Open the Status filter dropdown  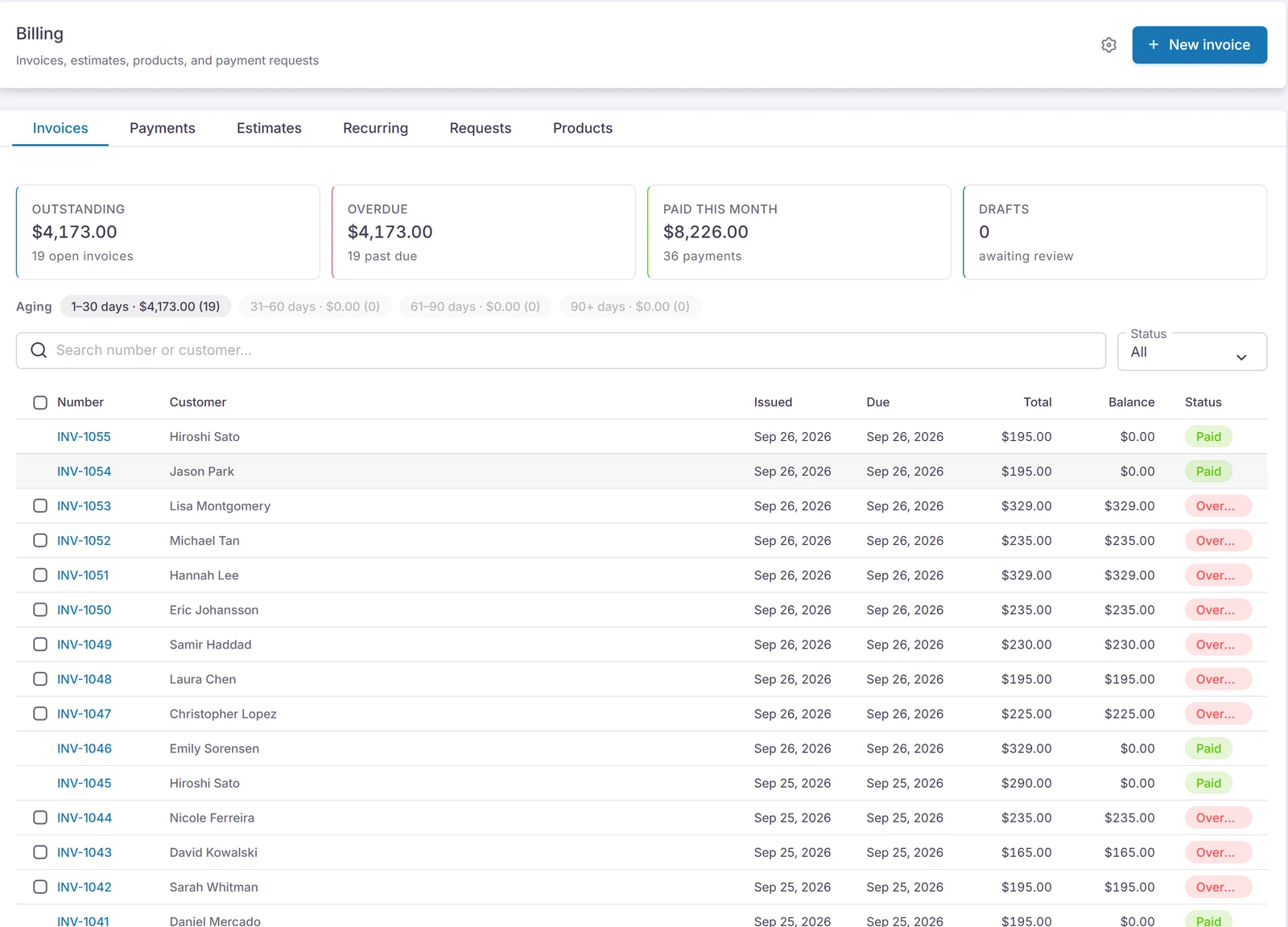click(x=1192, y=352)
